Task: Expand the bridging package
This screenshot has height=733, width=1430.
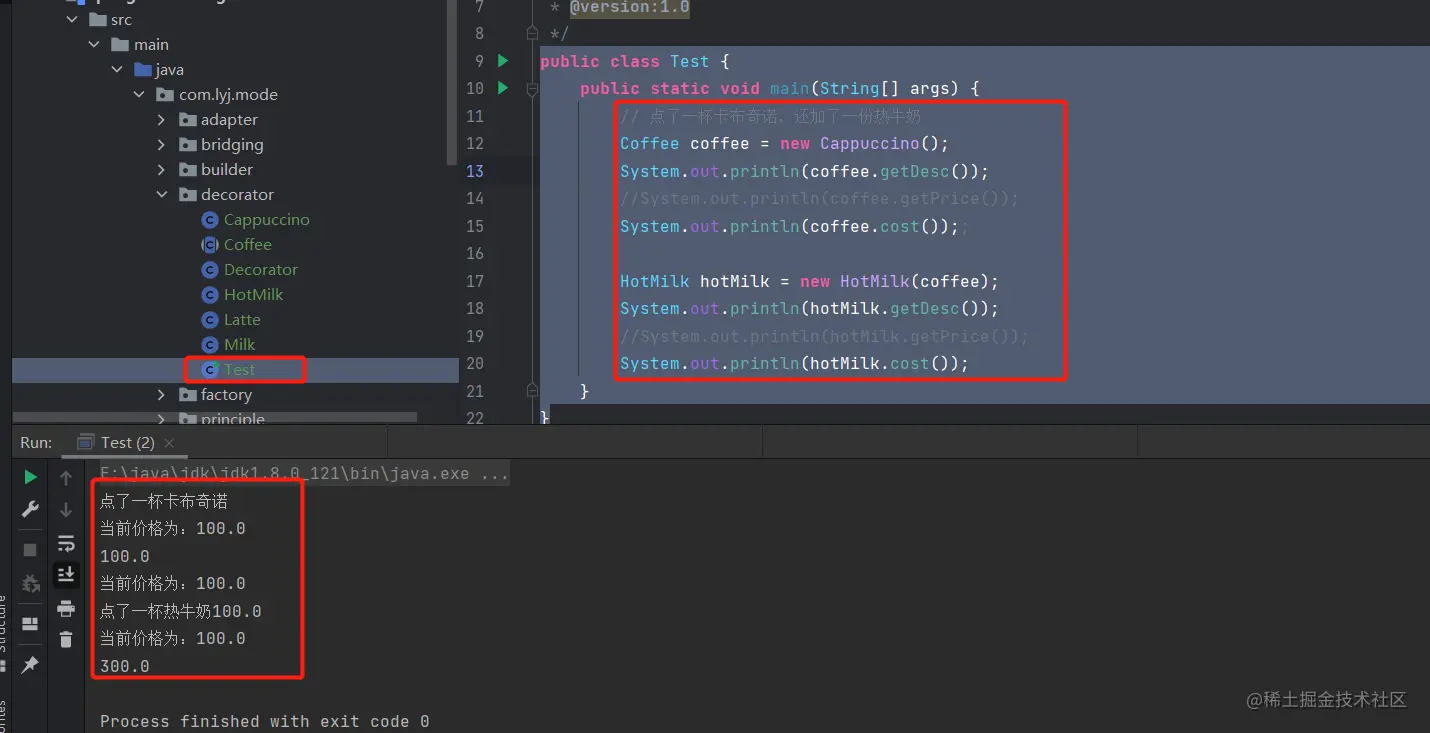Action: (162, 145)
